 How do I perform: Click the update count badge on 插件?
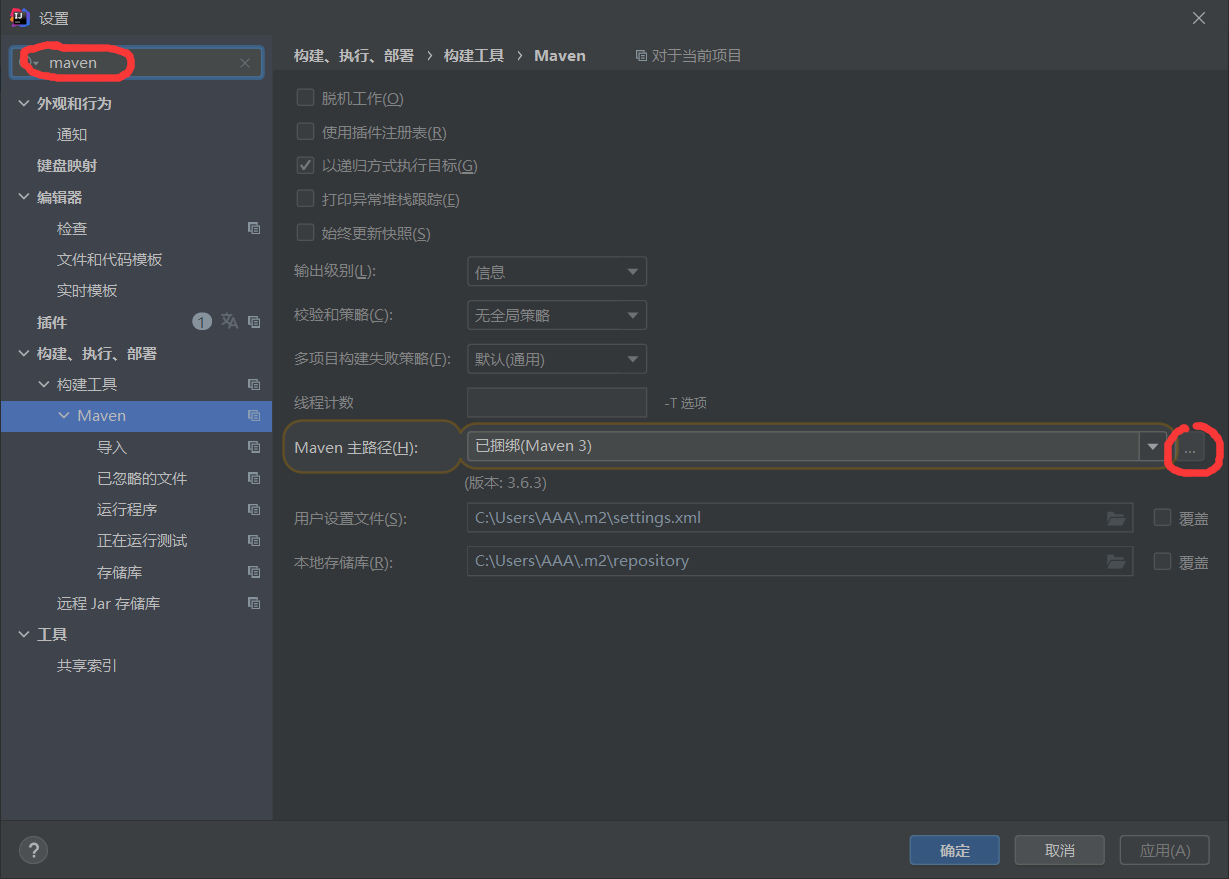pos(202,321)
